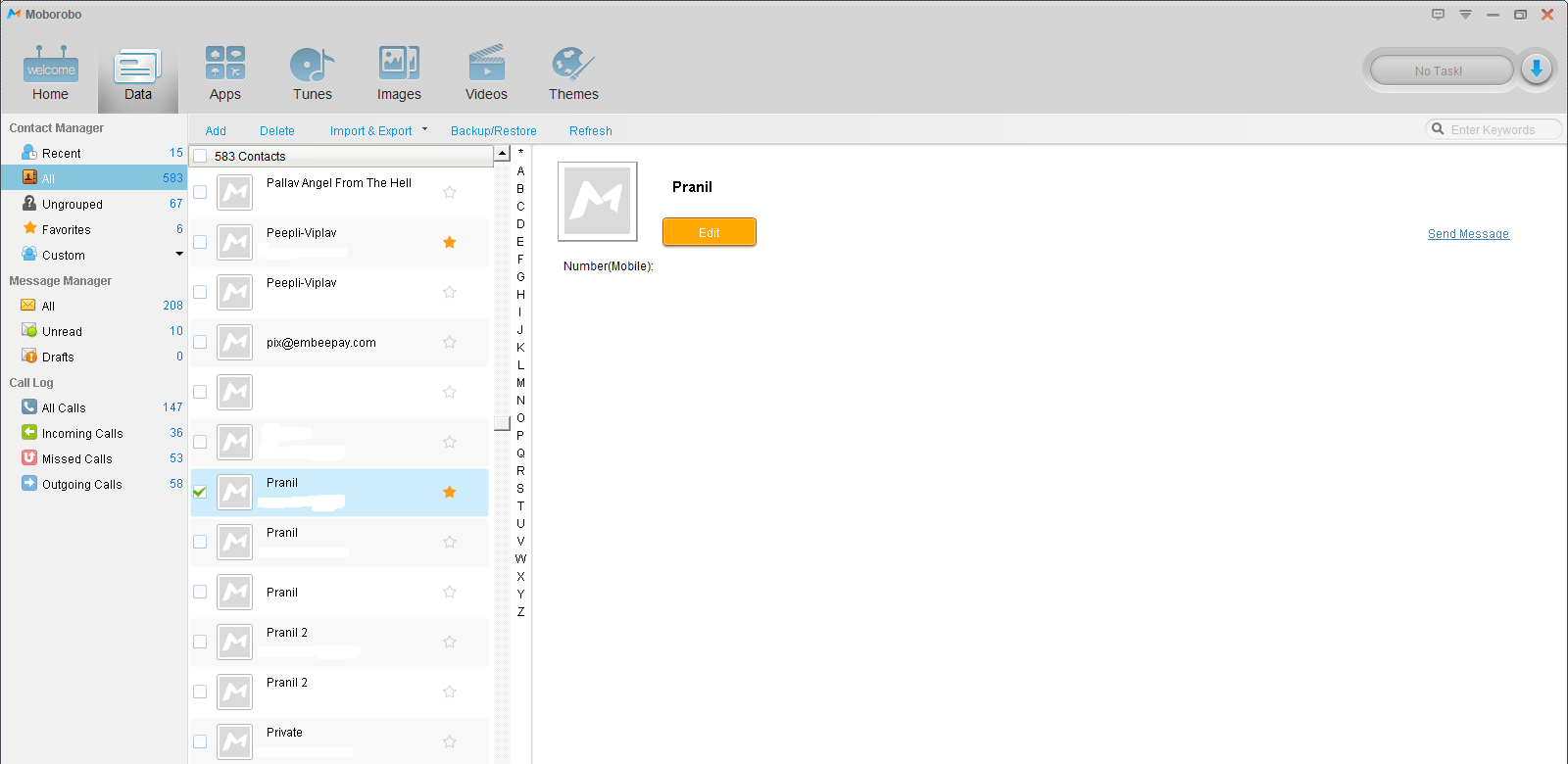Unfavorite the starred Peepli-Viplav contact
Viewport: 1568px width, 764px height.
click(450, 242)
